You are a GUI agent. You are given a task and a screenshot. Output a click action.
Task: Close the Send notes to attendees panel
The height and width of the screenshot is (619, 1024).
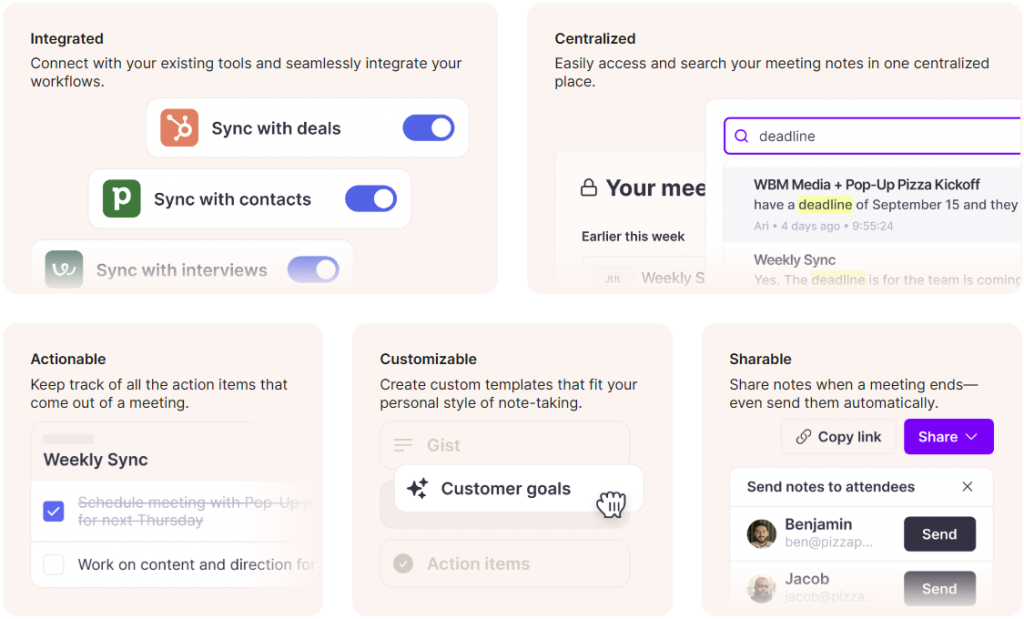[967, 487]
